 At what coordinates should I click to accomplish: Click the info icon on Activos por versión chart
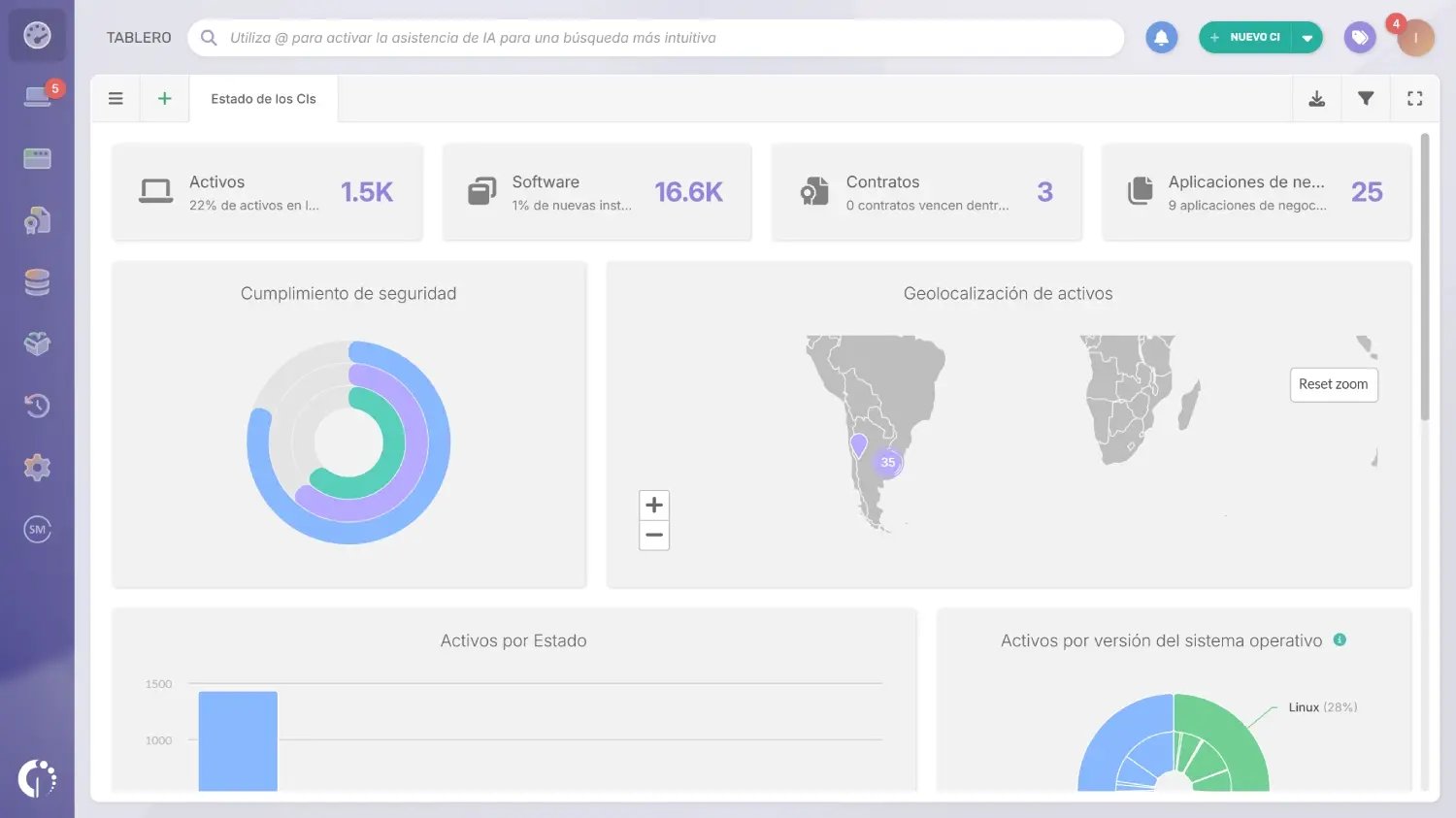tap(1340, 640)
